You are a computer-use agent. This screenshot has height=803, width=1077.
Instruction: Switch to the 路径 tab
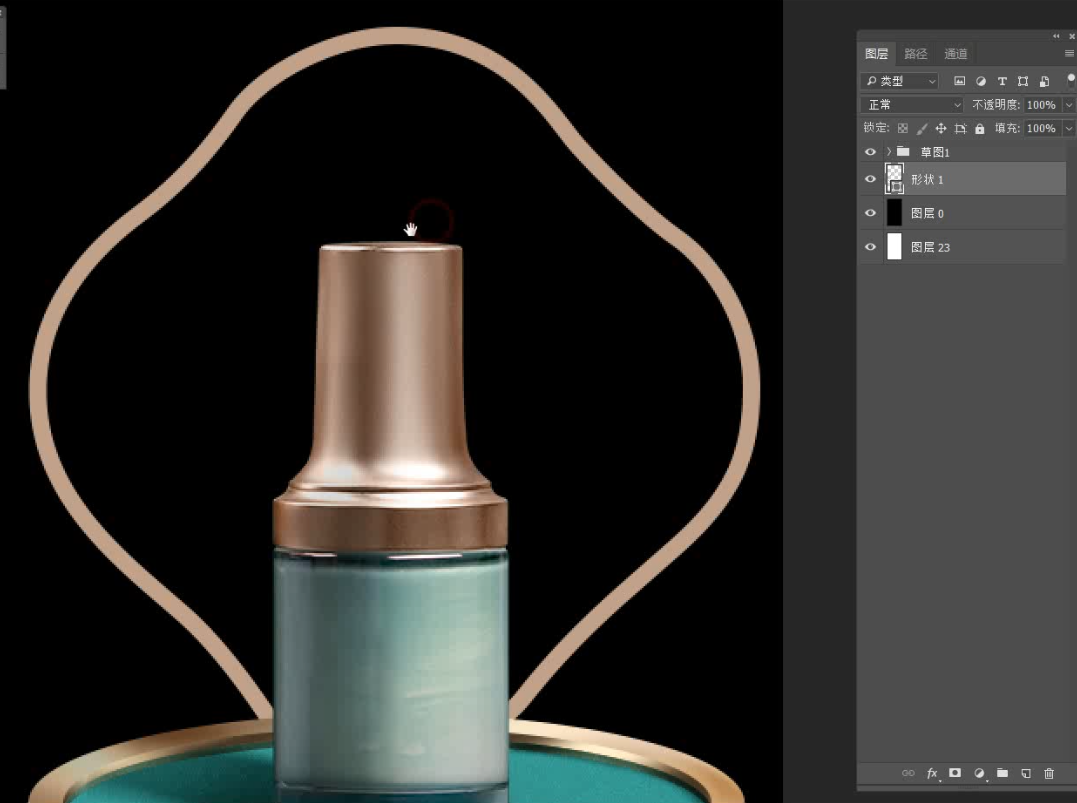pyautogui.click(x=915, y=54)
